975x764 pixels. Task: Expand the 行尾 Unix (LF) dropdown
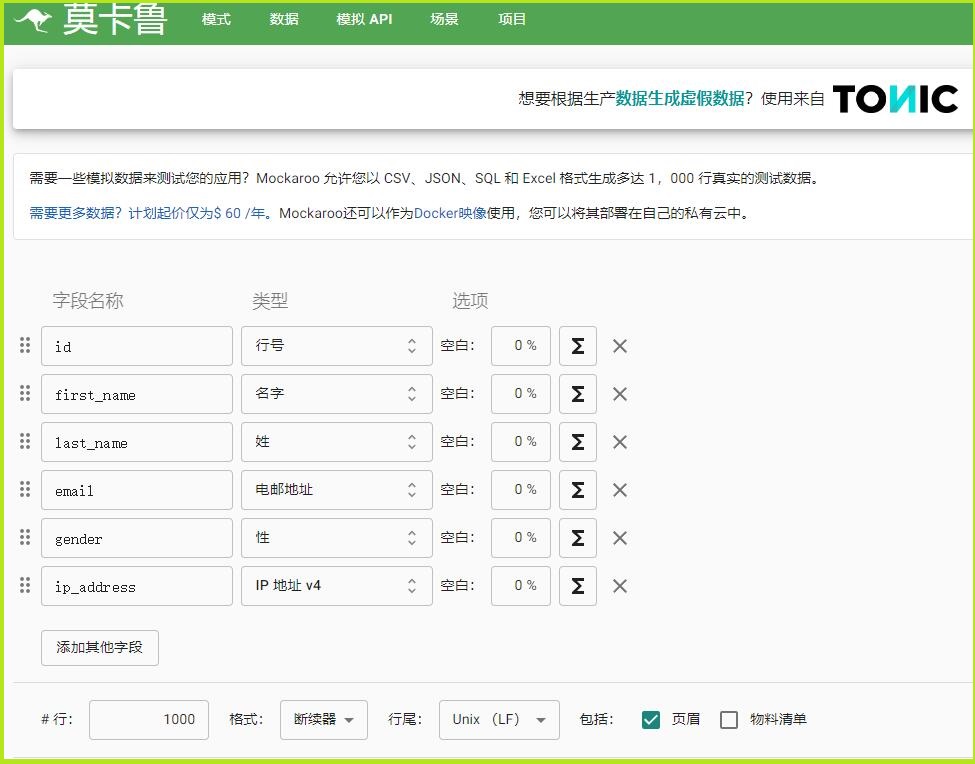pos(498,720)
